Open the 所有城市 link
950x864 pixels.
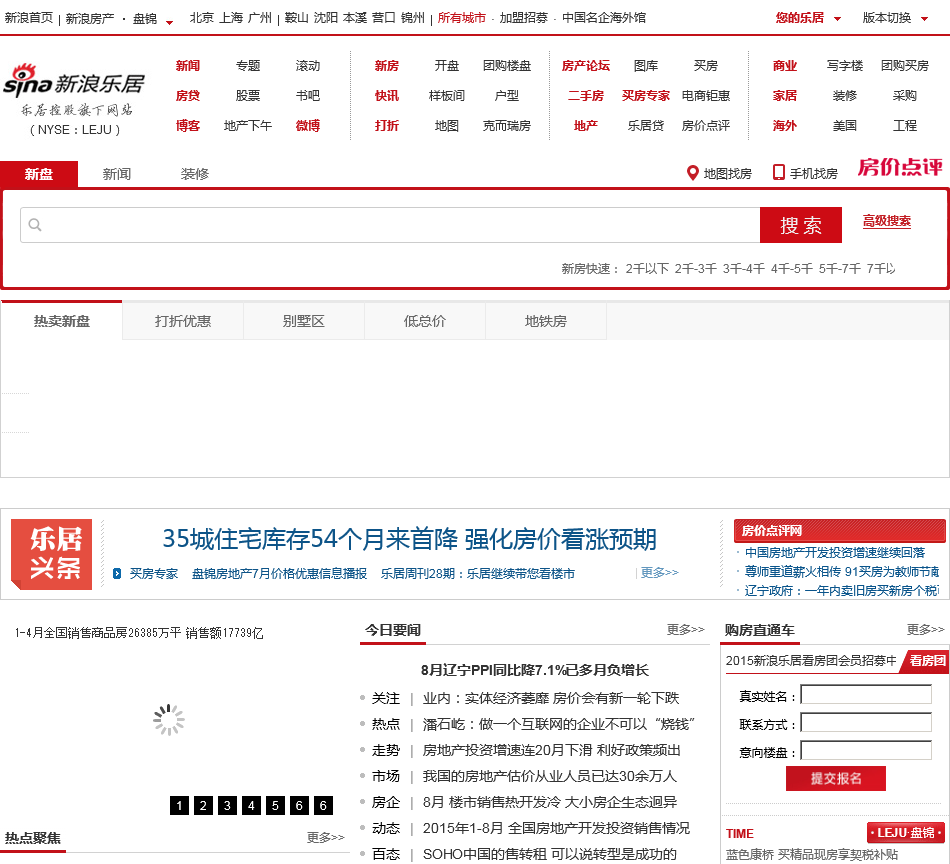[x=462, y=18]
